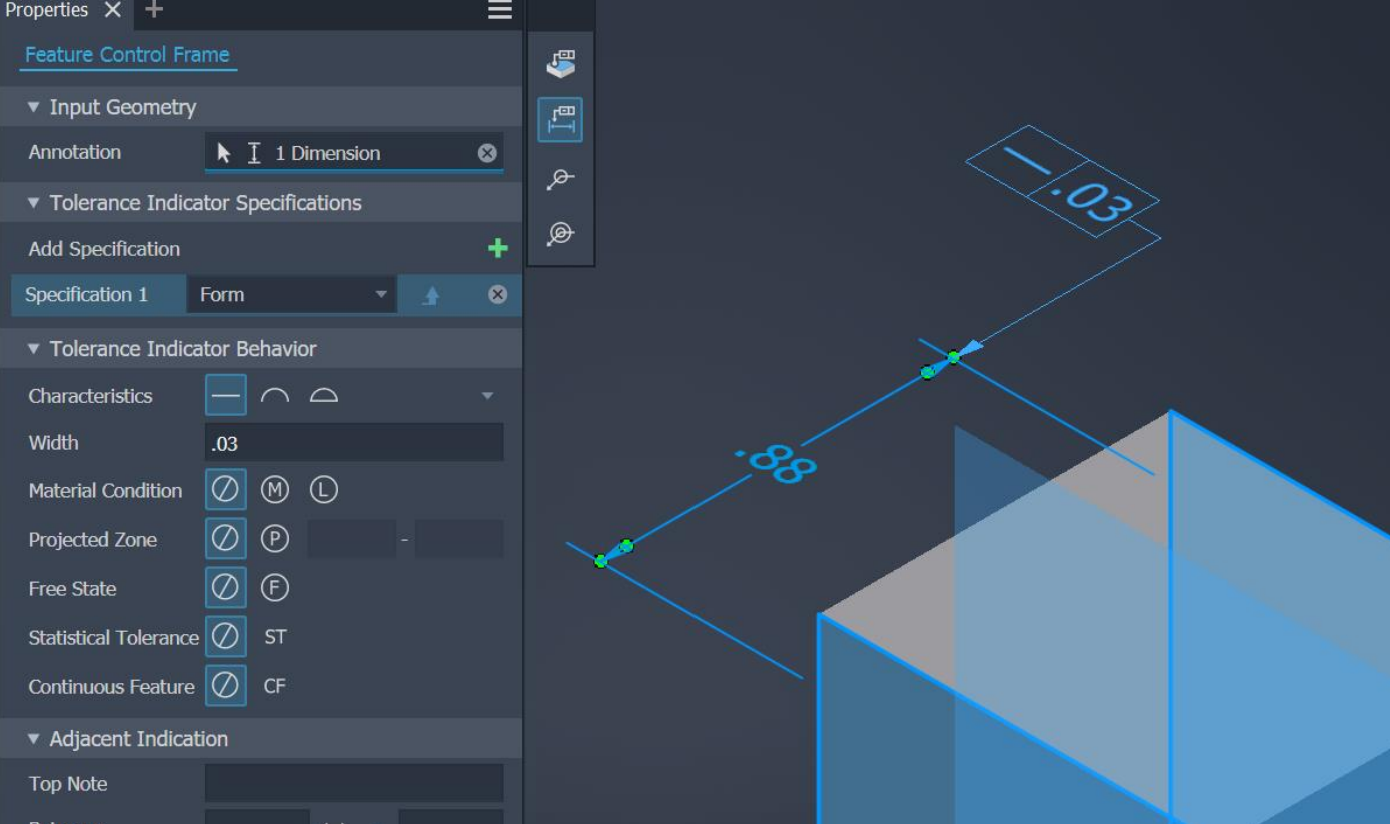Select the circled leader toolbar icon

(561, 234)
